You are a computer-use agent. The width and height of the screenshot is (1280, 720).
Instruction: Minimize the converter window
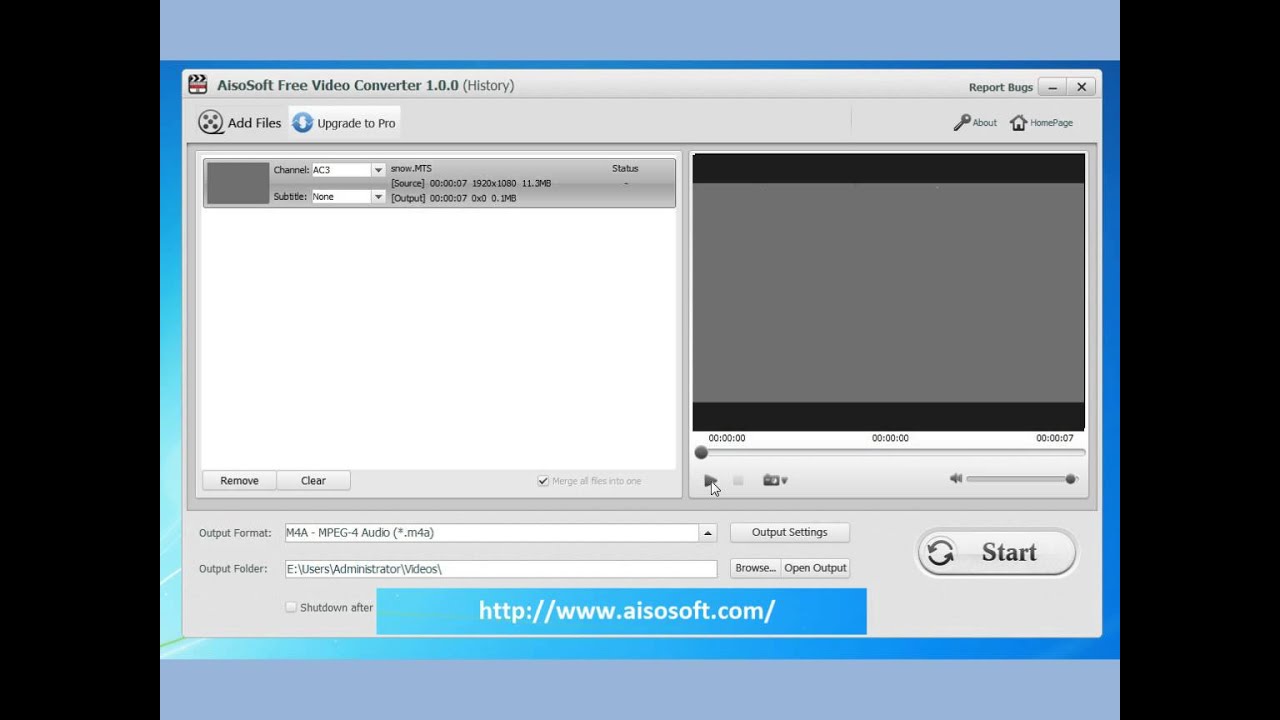[x=1052, y=87]
